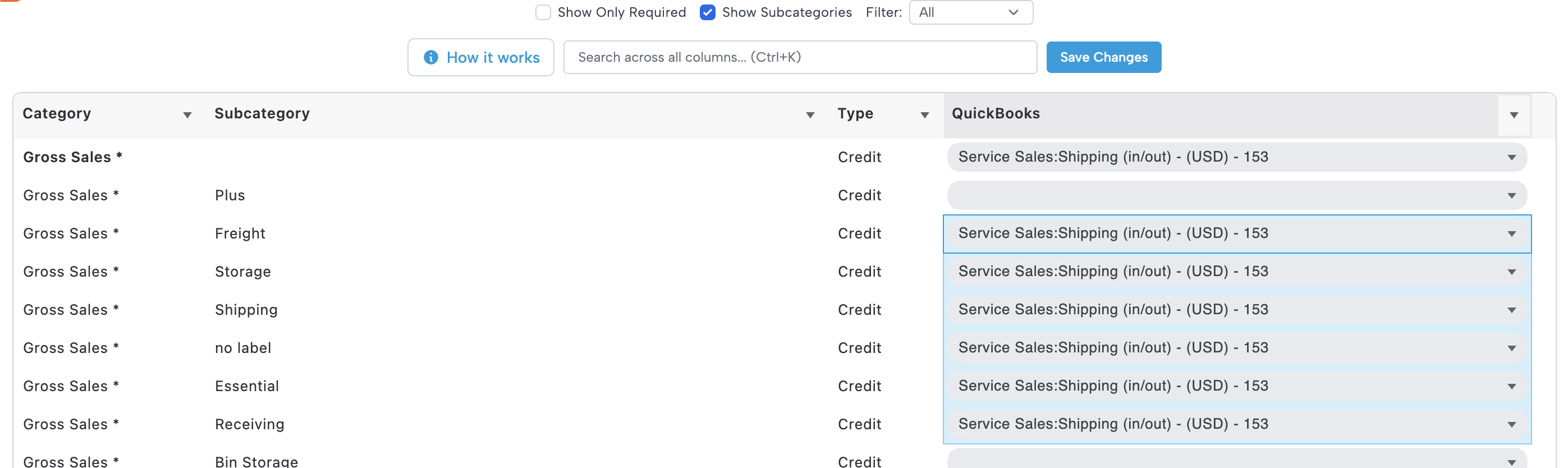Open the QuickBooks account dropdown for Freight
The height and width of the screenshot is (468, 1568).
point(1236,233)
